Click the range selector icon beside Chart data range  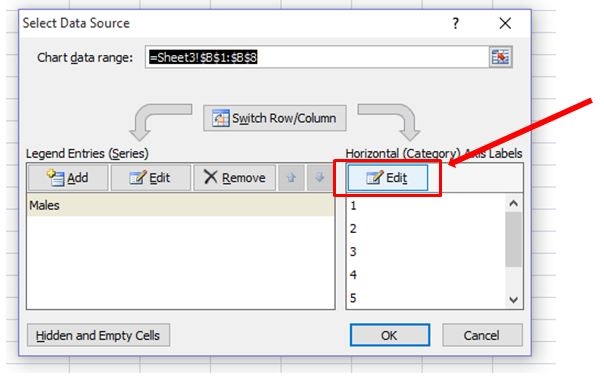click(x=500, y=57)
